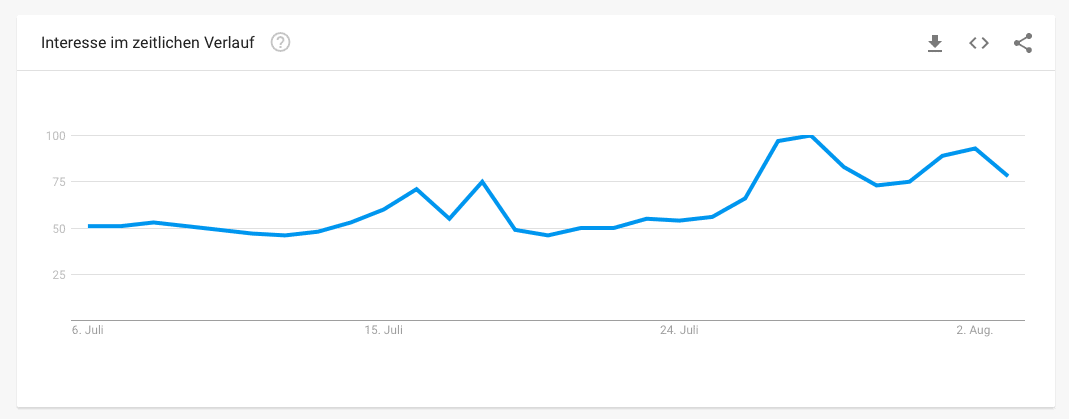Click the line's starting point at left end
Image resolution: width=1069 pixels, height=419 pixels.
click(x=89, y=226)
